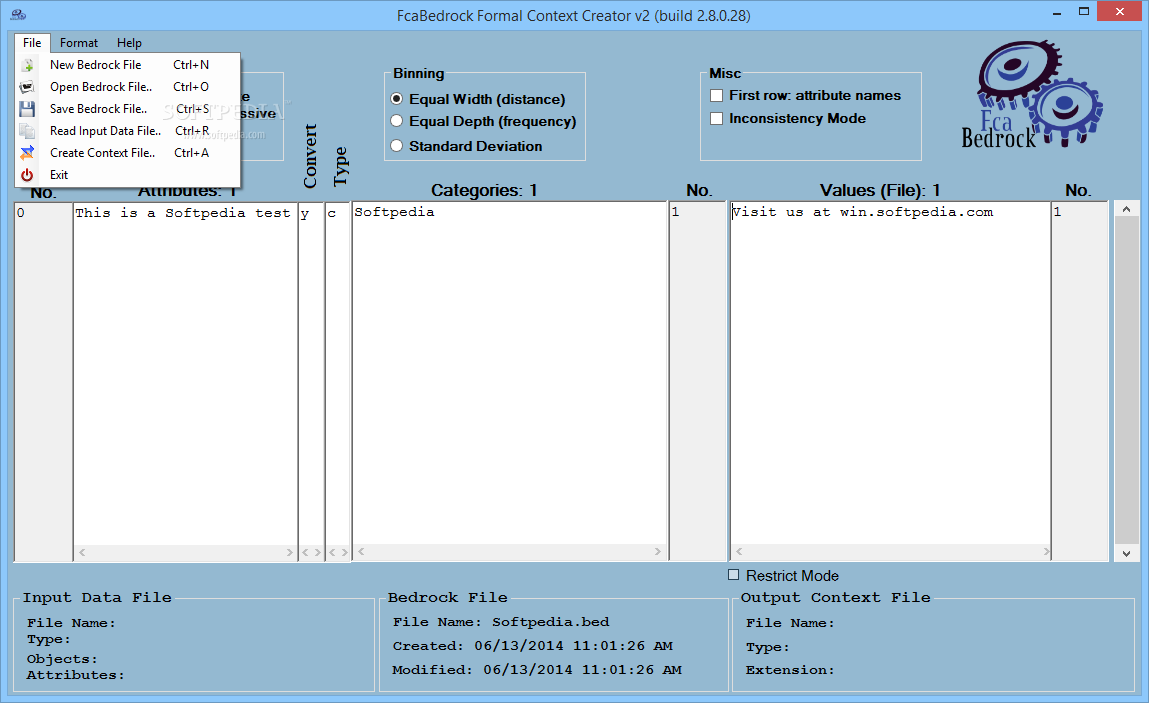Click Values list scroll-left arrow
The width and height of the screenshot is (1149, 703).
[x=739, y=551]
